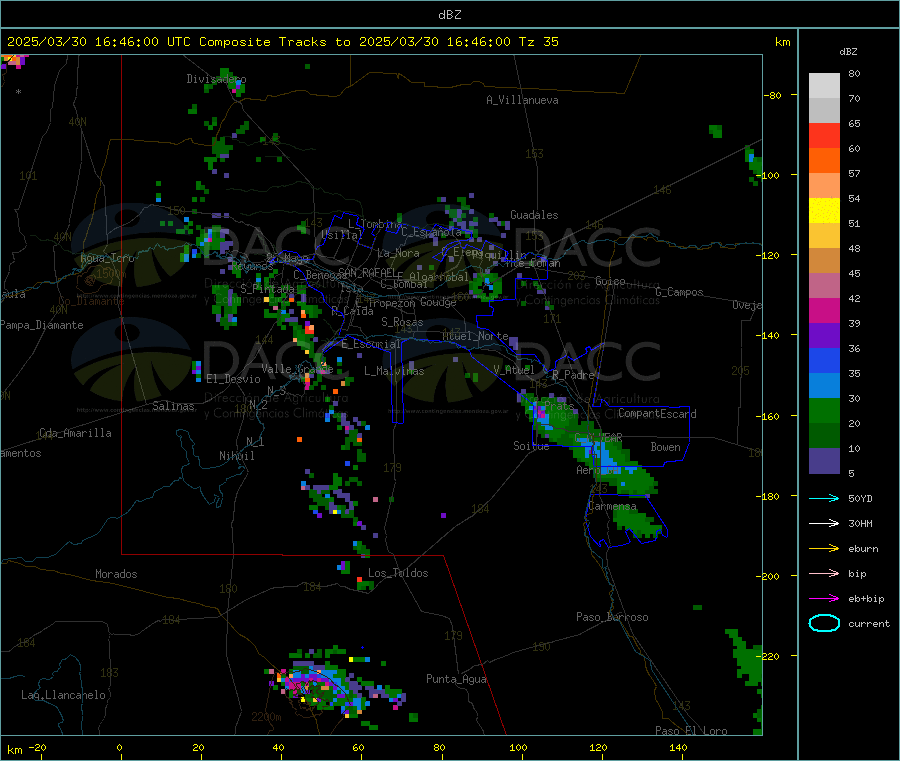
Task: Click the 'G_Campos' map label
Action: click(x=679, y=292)
